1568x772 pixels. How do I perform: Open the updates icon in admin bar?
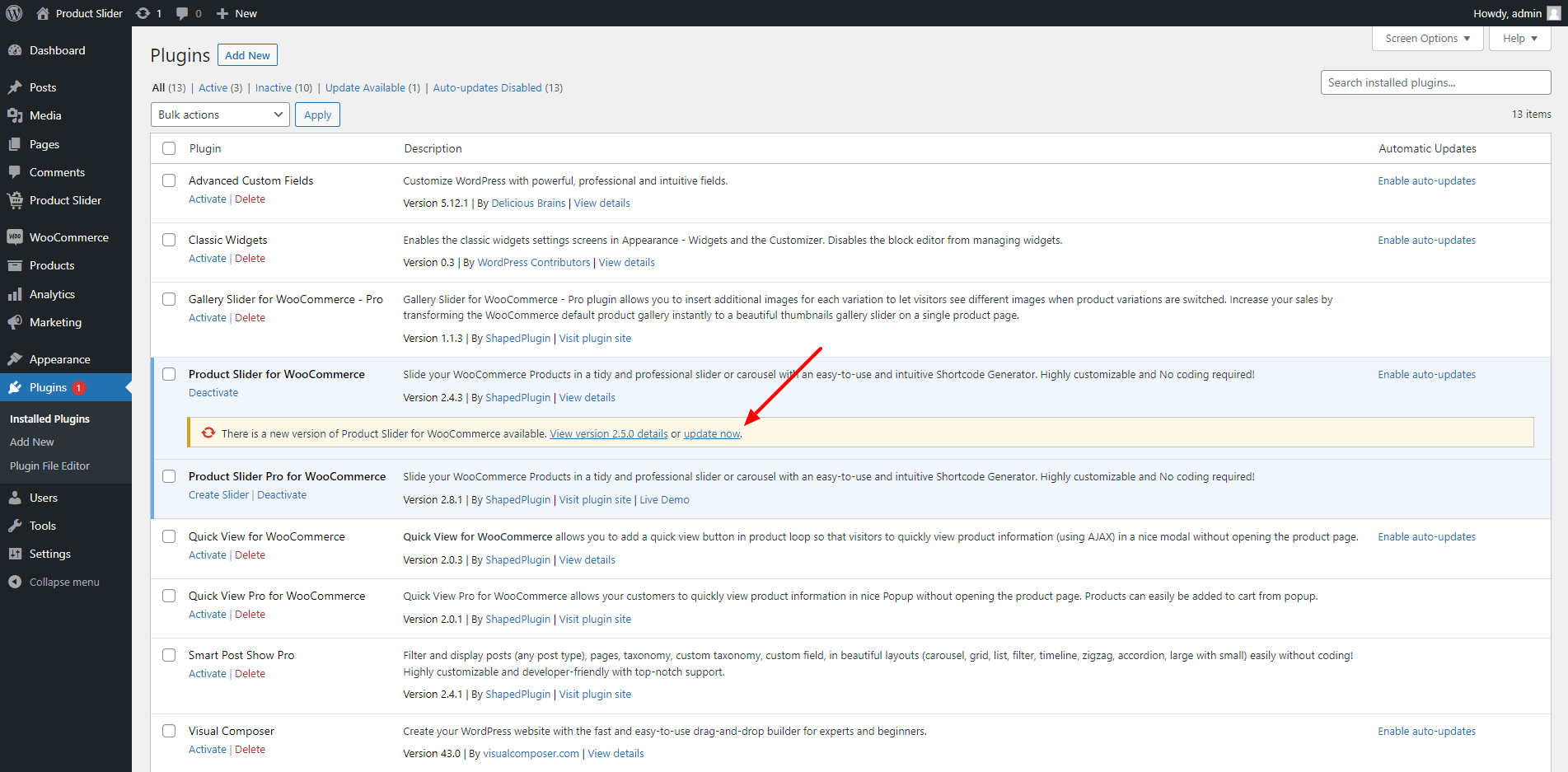coord(143,13)
